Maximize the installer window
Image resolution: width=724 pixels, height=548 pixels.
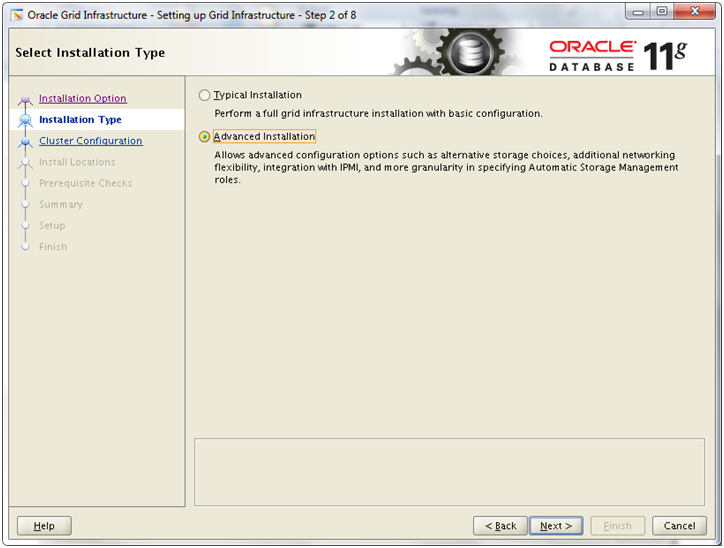[x=662, y=12]
